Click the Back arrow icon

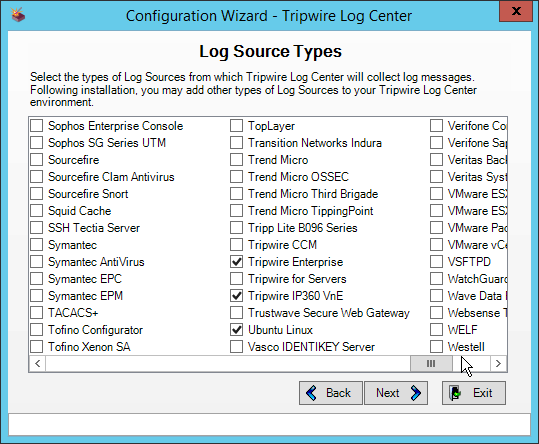[x=311, y=393]
